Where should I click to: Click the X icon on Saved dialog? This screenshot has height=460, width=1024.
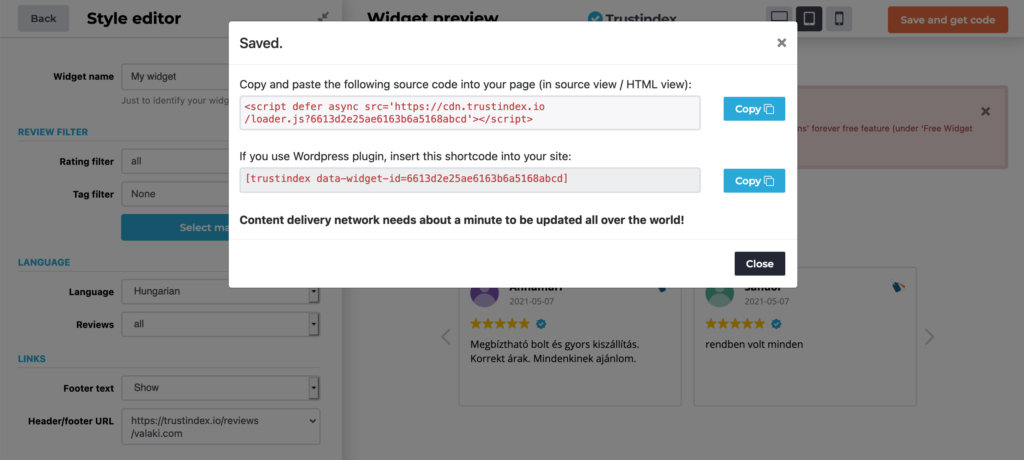[781, 43]
